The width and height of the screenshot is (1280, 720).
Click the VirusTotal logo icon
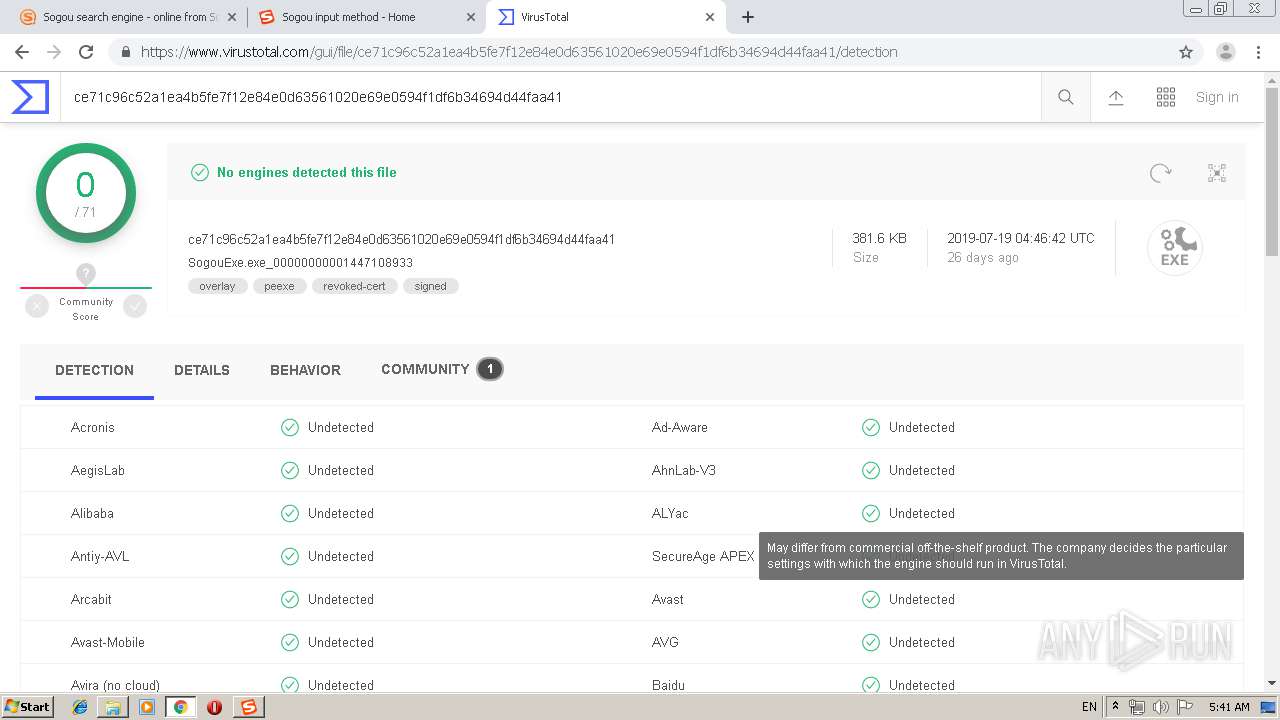coord(30,97)
